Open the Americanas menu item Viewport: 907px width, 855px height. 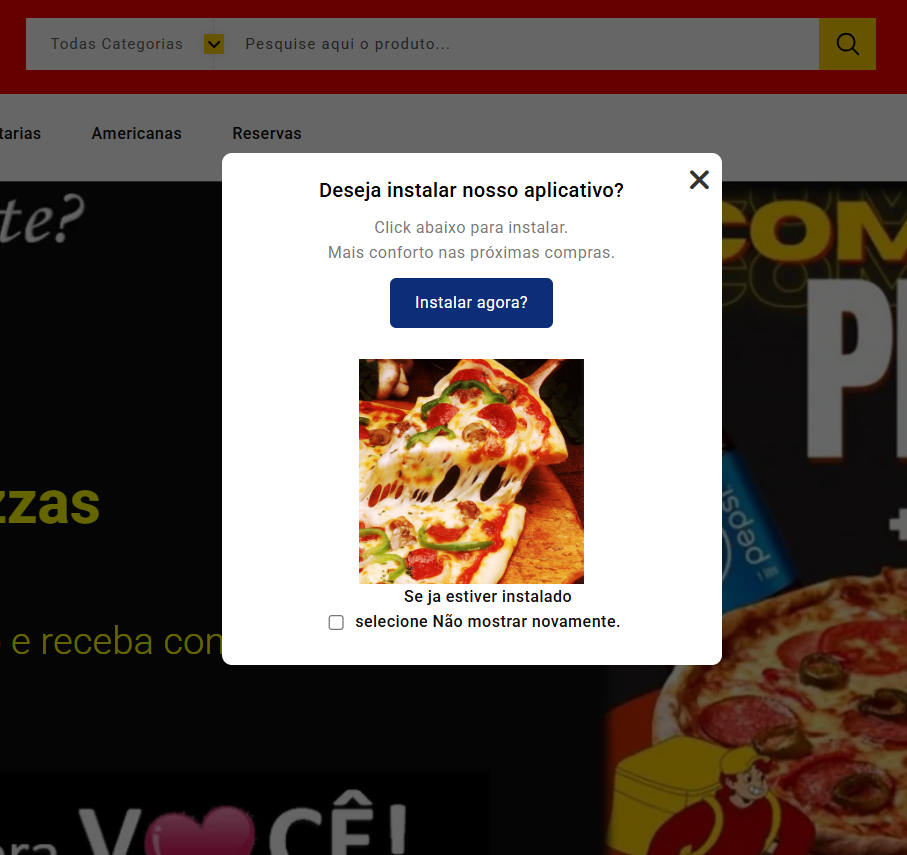coord(136,133)
